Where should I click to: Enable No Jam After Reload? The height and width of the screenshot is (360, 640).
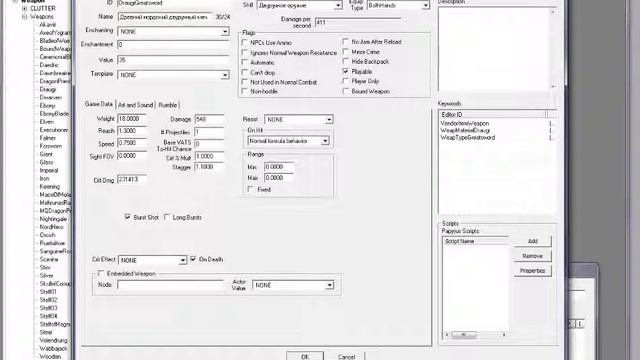pos(346,42)
